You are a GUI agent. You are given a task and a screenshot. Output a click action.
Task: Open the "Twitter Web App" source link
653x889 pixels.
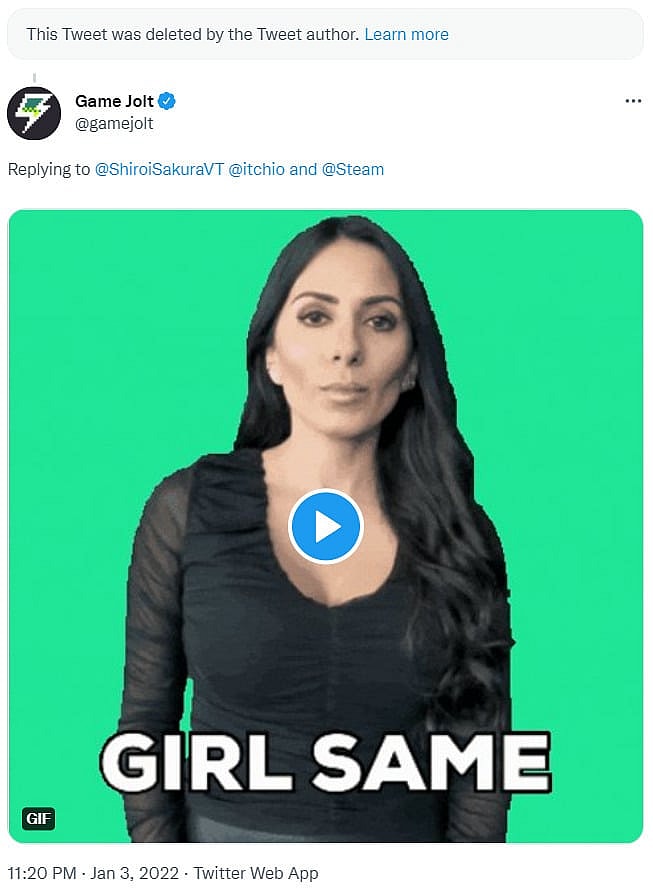[255, 873]
